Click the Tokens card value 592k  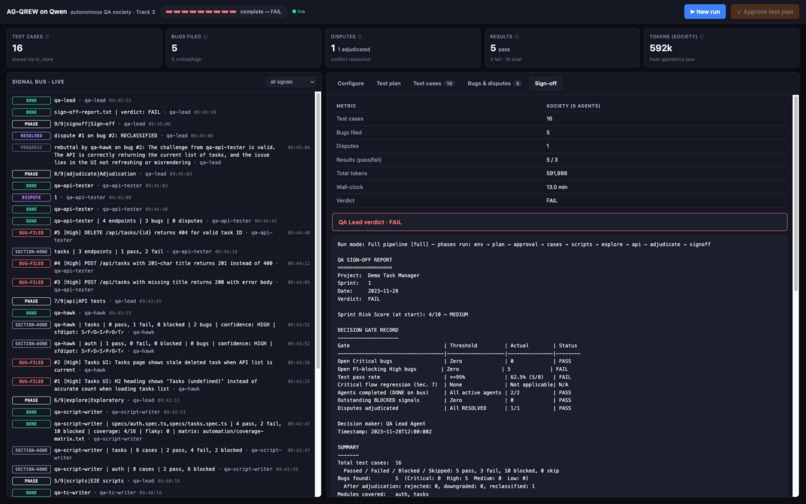point(661,48)
